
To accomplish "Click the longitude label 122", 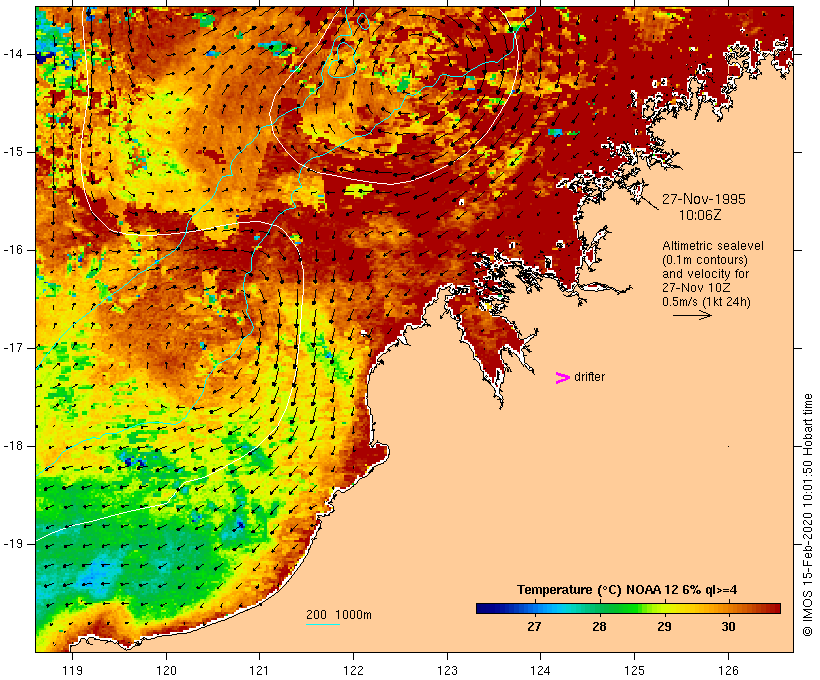I will pos(354,670).
